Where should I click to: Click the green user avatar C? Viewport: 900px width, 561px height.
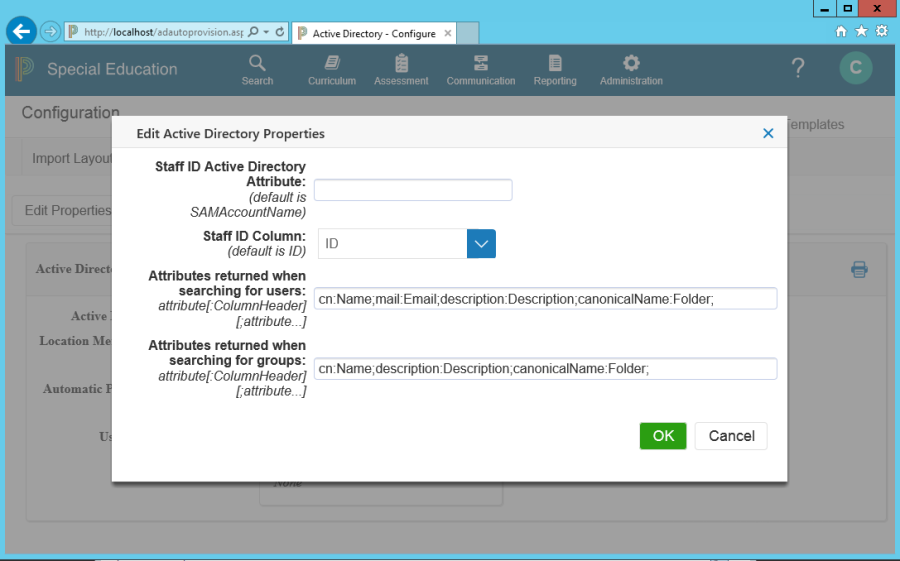click(x=855, y=68)
